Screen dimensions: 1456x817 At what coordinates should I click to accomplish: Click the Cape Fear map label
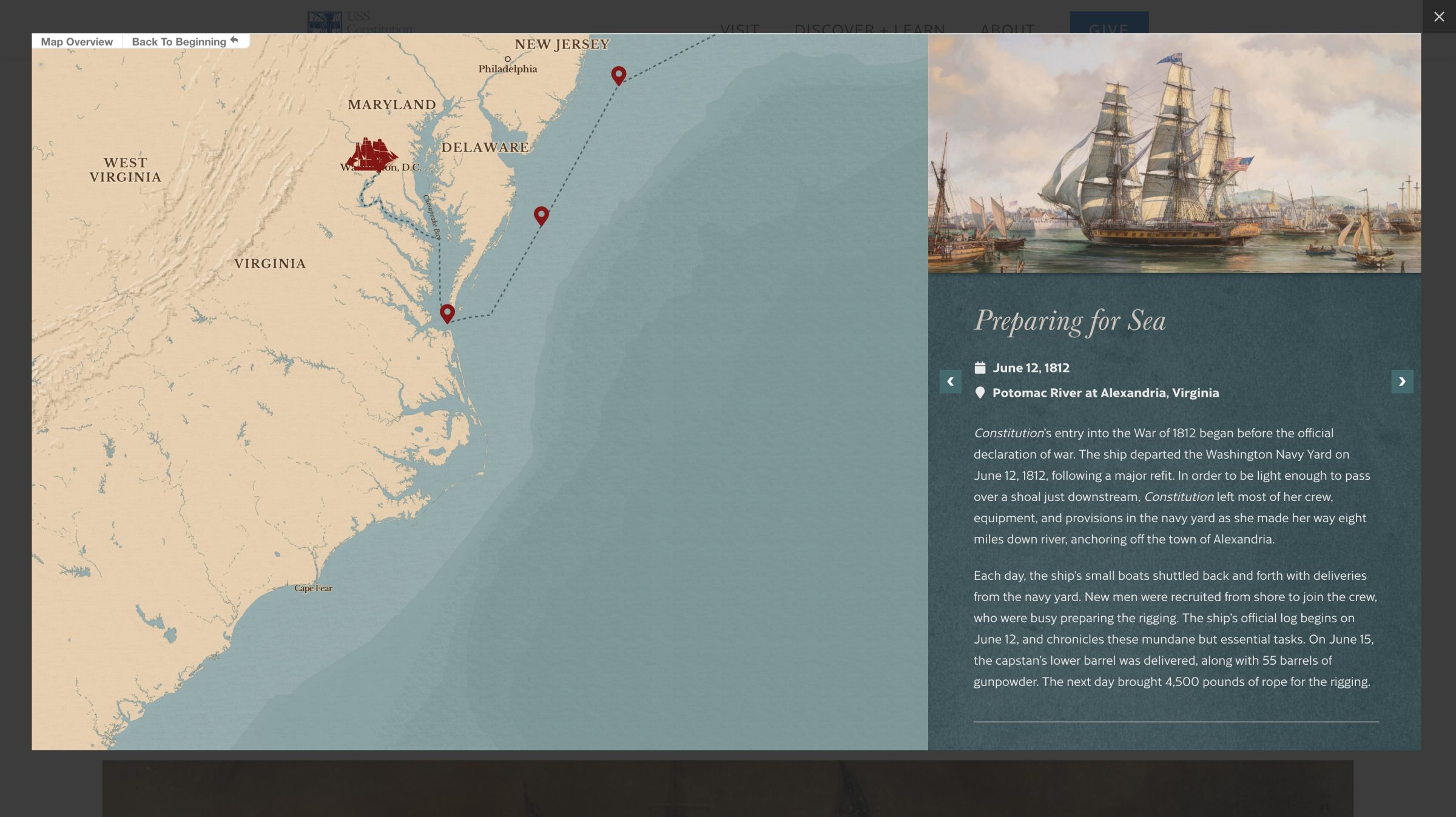pos(313,588)
